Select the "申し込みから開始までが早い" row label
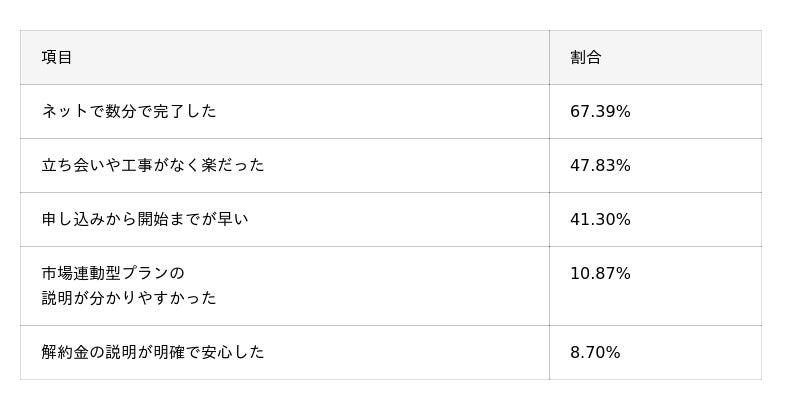800x410 pixels. pyautogui.click(x=145, y=219)
